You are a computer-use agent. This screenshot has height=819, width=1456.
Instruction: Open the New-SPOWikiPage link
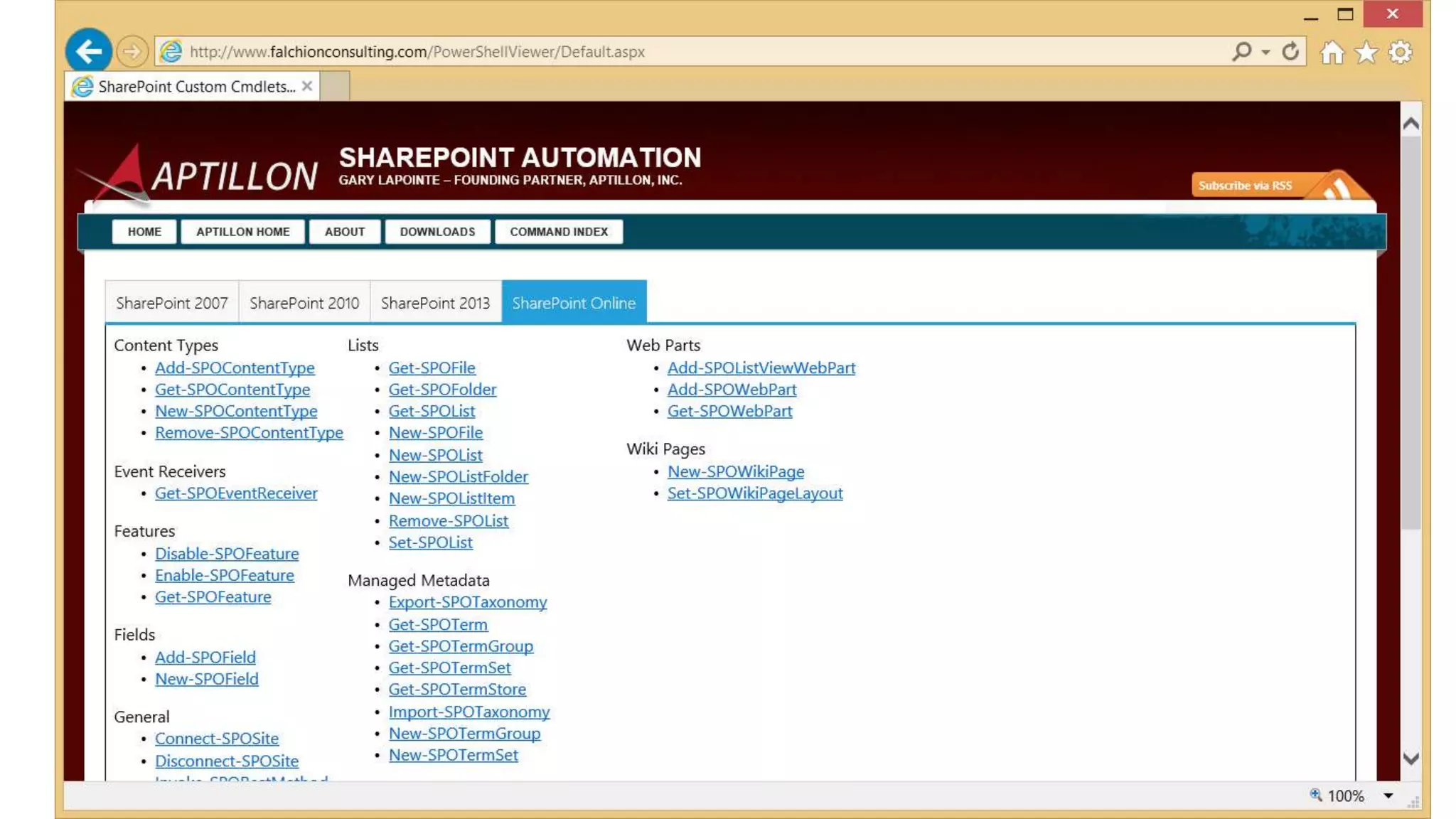coord(736,471)
